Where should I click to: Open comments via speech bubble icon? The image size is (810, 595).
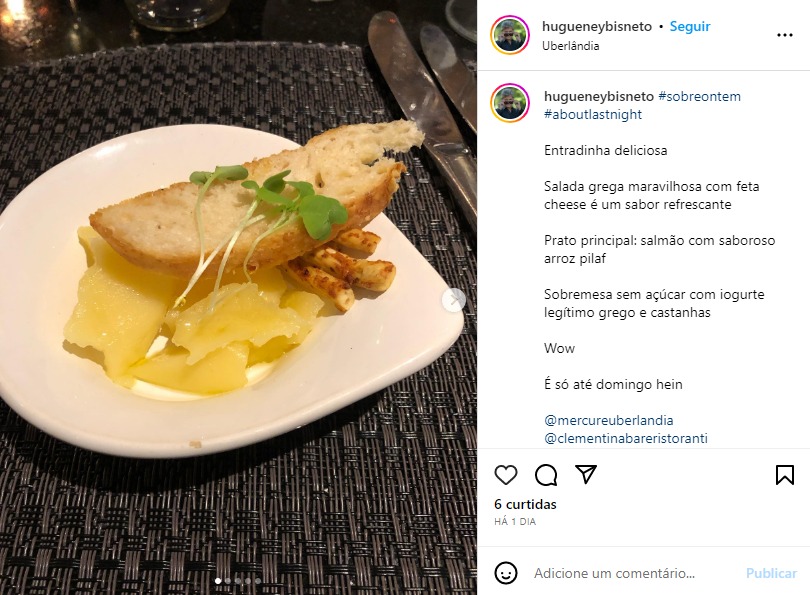click(x=546, y=475)
